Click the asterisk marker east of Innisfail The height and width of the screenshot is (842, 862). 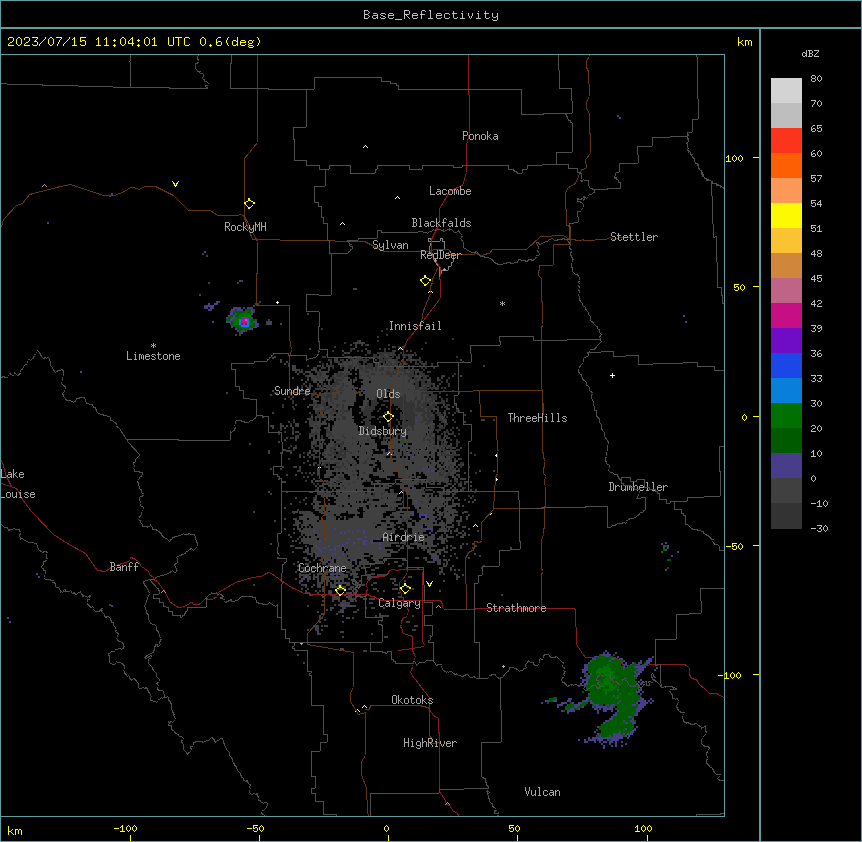(502, 303)
